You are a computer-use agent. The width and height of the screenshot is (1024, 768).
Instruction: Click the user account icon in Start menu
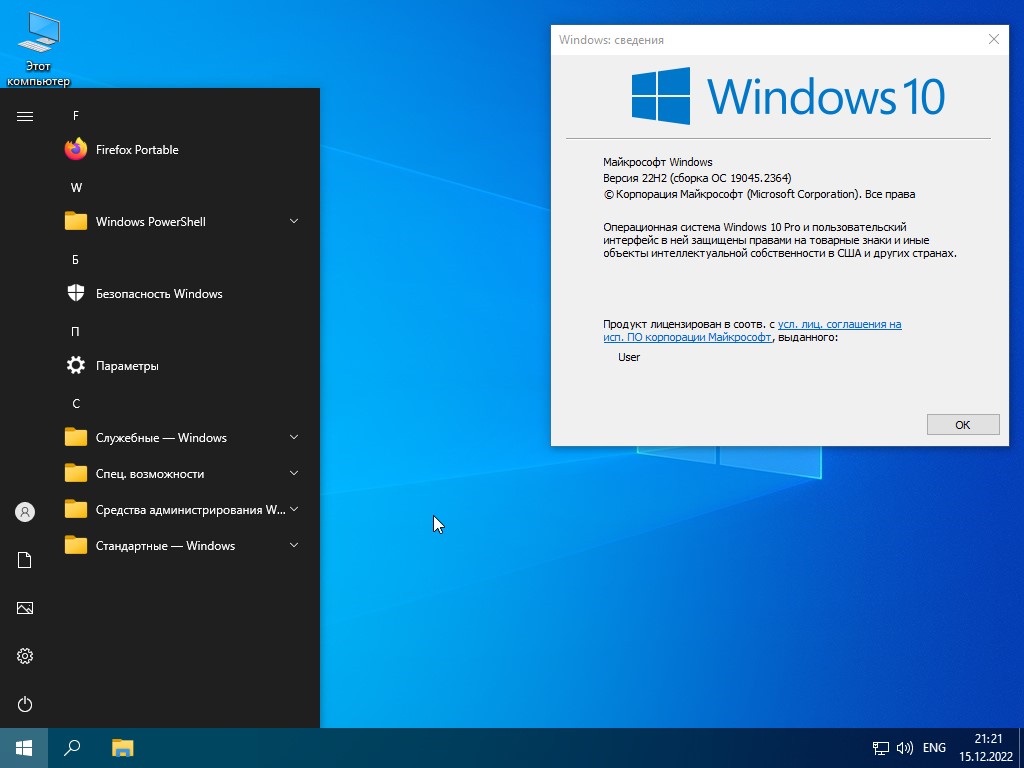24,511
